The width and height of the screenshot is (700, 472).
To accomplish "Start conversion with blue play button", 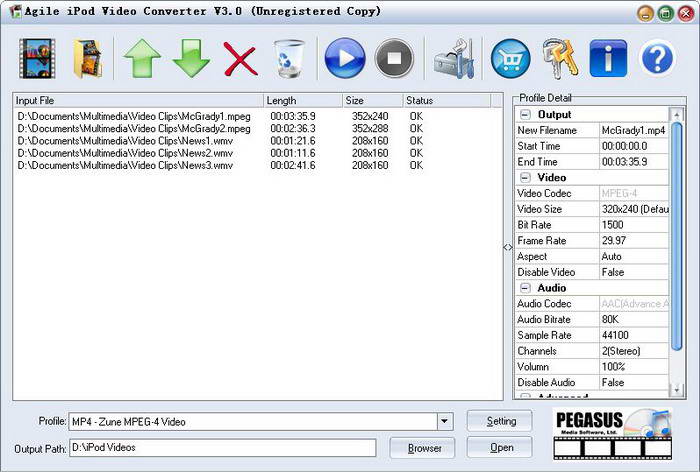I will pyautogui.click(x=345, y=58).
